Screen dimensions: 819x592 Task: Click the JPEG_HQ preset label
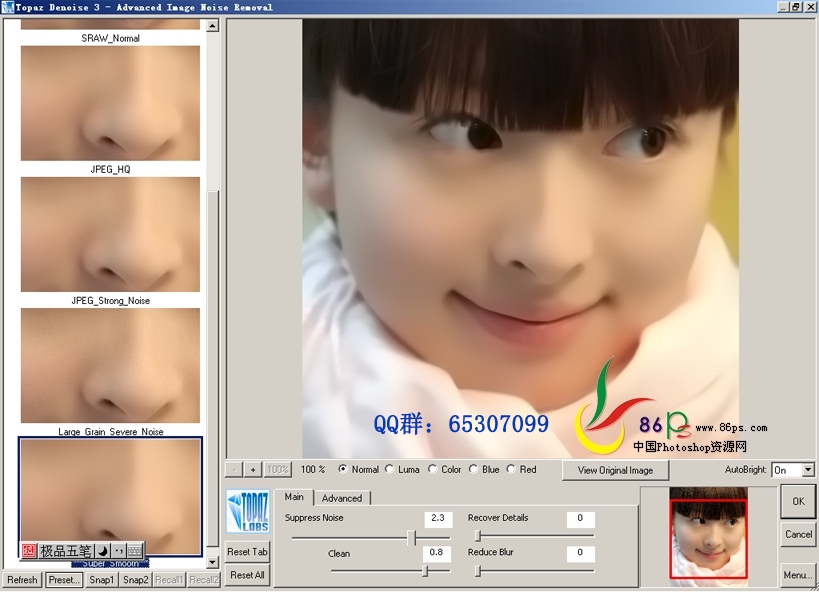(110, 169)
